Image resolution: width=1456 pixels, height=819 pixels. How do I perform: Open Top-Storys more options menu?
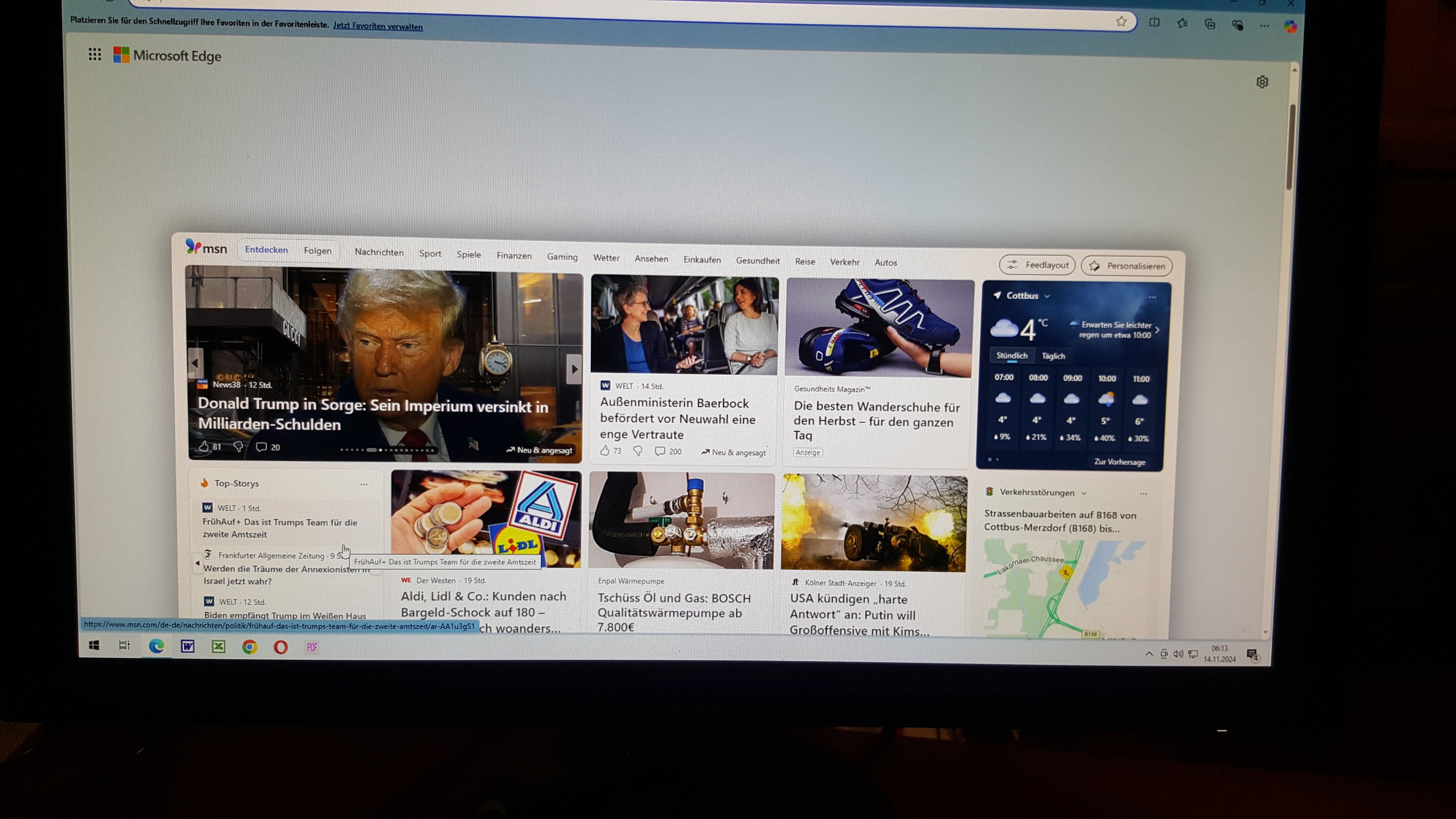point(364,484)
